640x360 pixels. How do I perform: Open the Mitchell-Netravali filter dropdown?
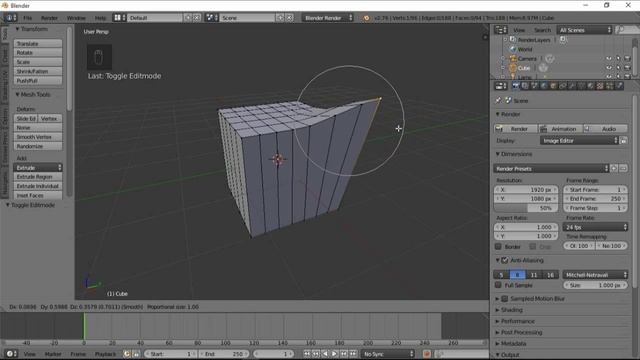point(595,275)
